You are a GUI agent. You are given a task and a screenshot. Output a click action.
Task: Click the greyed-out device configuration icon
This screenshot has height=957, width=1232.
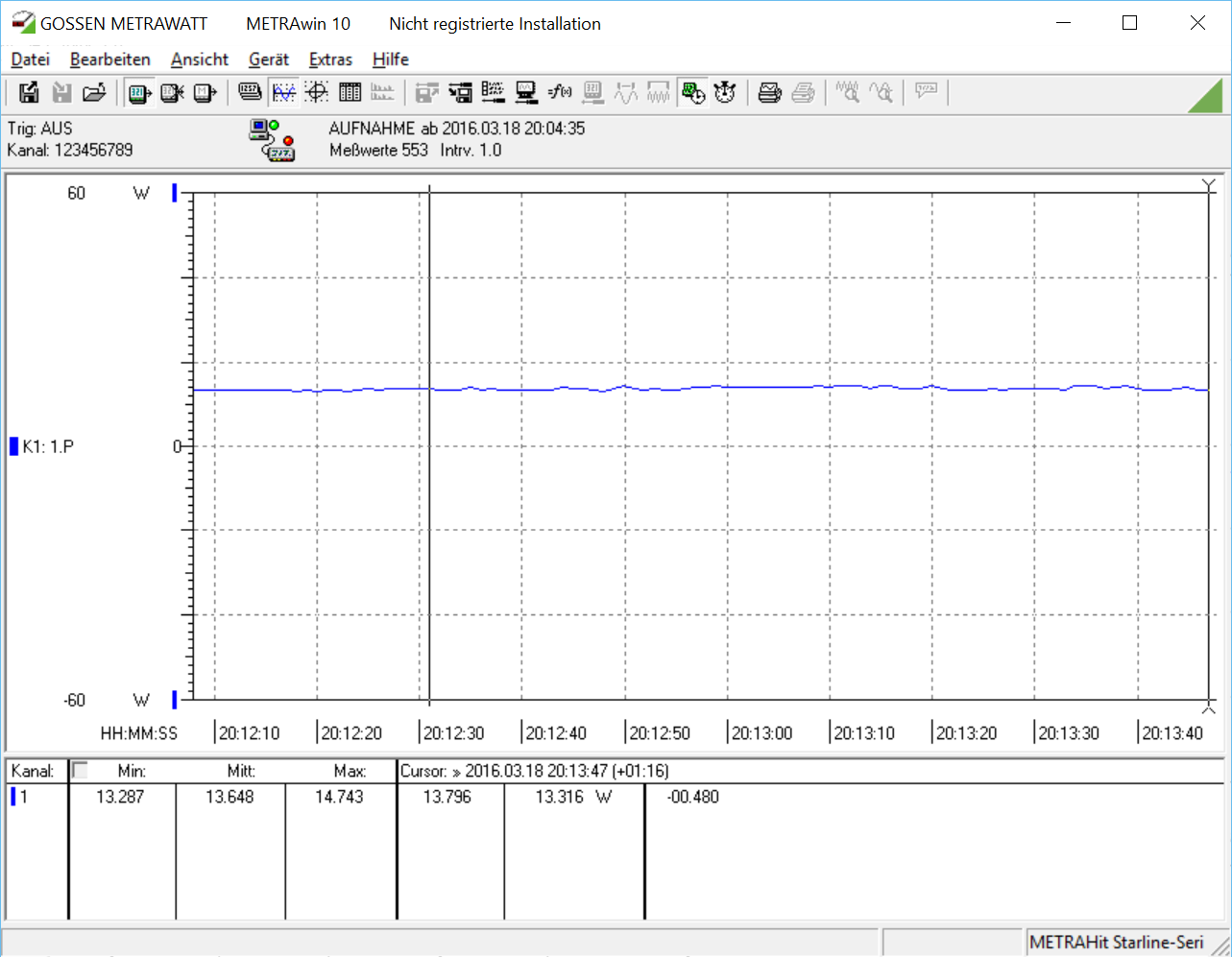(592, 92)
